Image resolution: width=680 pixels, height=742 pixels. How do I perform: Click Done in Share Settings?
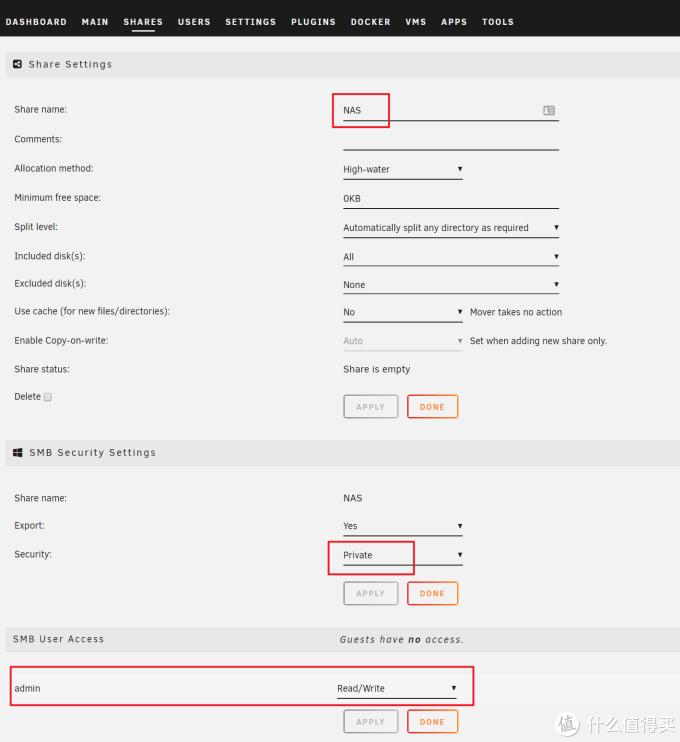[432, 406]
